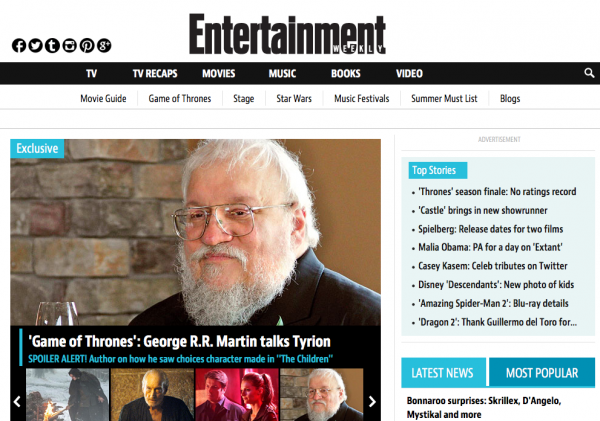Open the Game of Thrones subnav link
This screenshot has height=421, width=600.
[x=180, y=99]
